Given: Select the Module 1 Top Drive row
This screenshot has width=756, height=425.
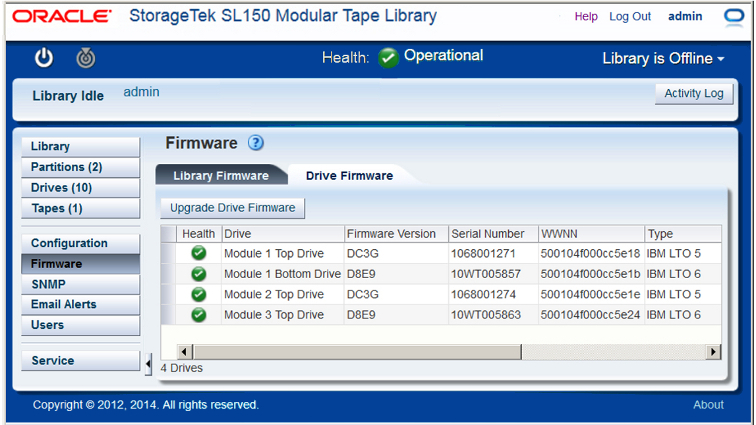Looking at the screenshot, I should (441, 253).
